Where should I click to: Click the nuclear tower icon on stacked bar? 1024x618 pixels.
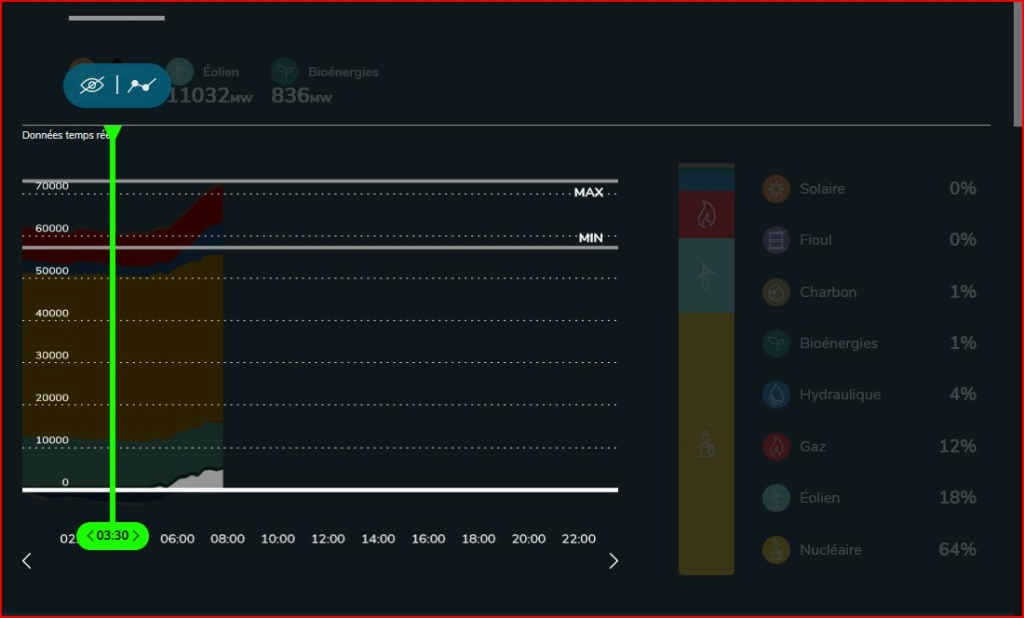pos(706,444)
